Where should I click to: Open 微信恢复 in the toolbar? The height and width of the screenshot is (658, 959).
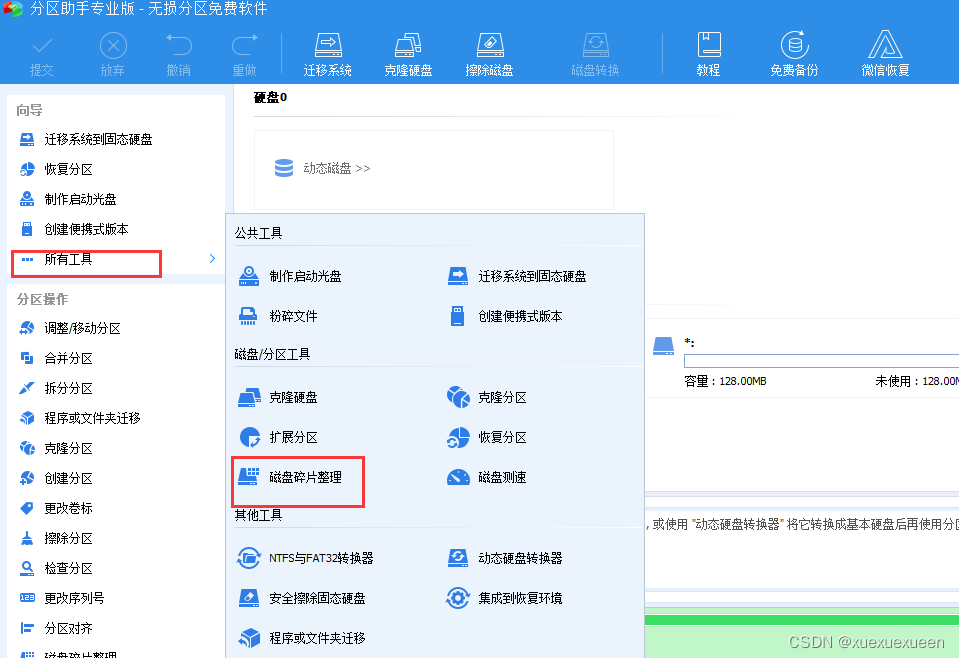click(x=886, y=56)
